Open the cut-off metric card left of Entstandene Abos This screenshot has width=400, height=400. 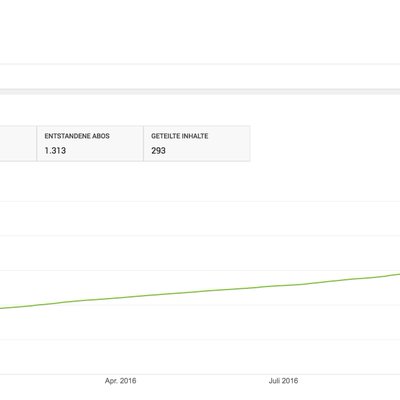pos(18,143)
